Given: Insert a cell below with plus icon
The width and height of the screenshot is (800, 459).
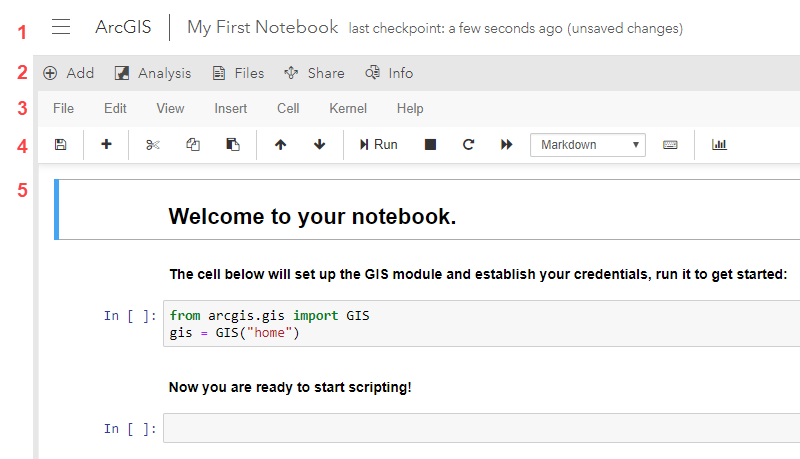Looking at the screenshot, I should coord(107,145).
